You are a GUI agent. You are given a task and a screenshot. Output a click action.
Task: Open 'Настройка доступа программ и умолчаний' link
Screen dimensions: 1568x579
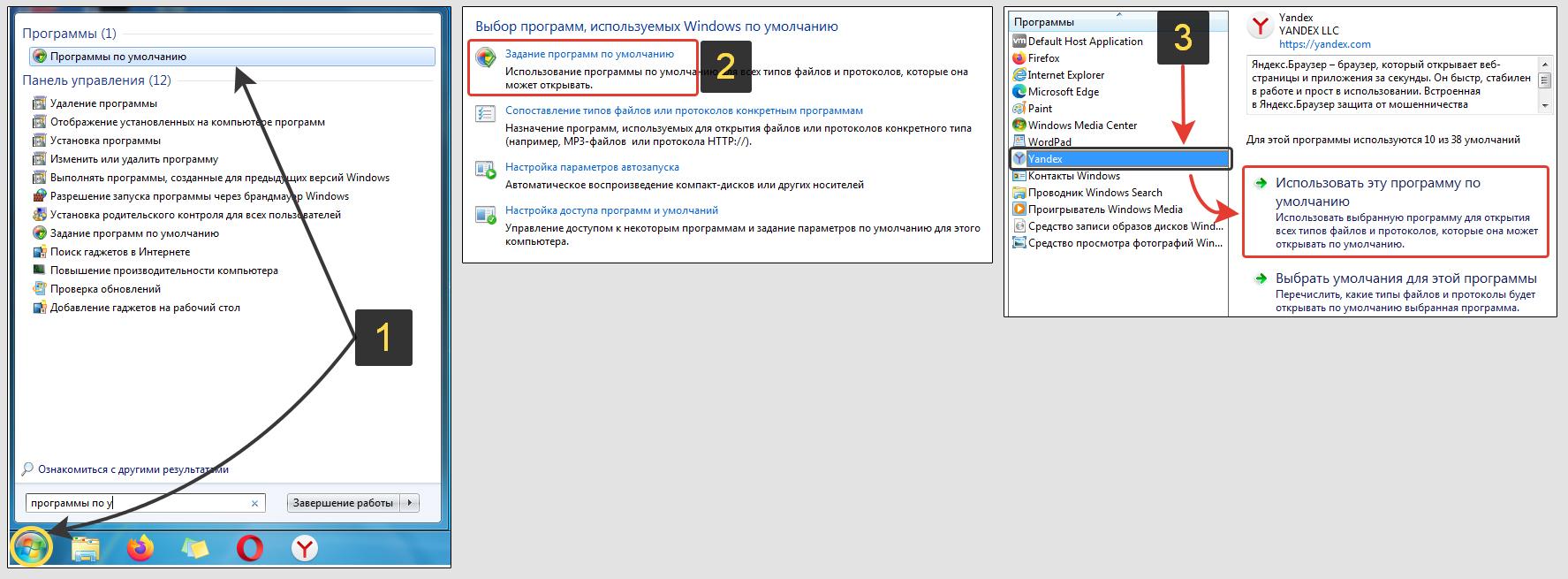click(x=611, y=210)
